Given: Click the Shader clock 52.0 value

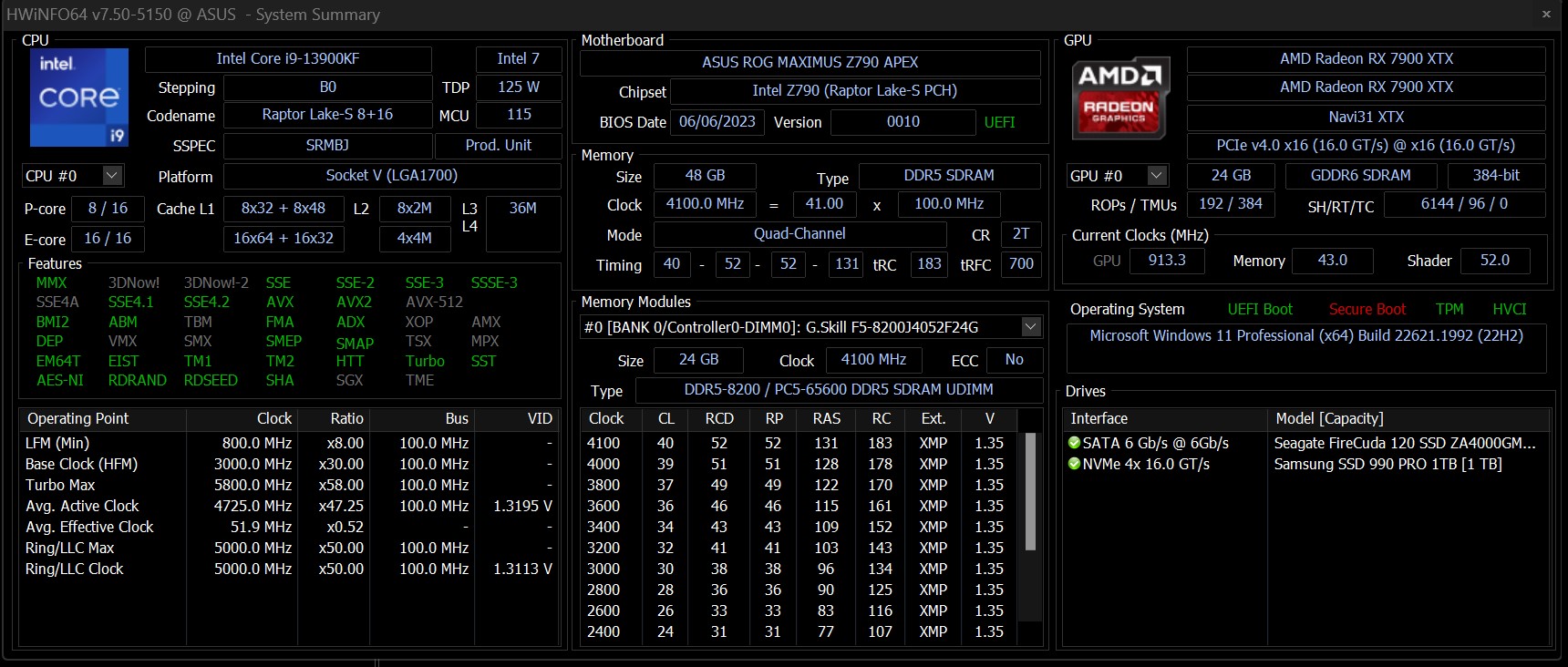Looking at the screenshot, I should 1495,261.
